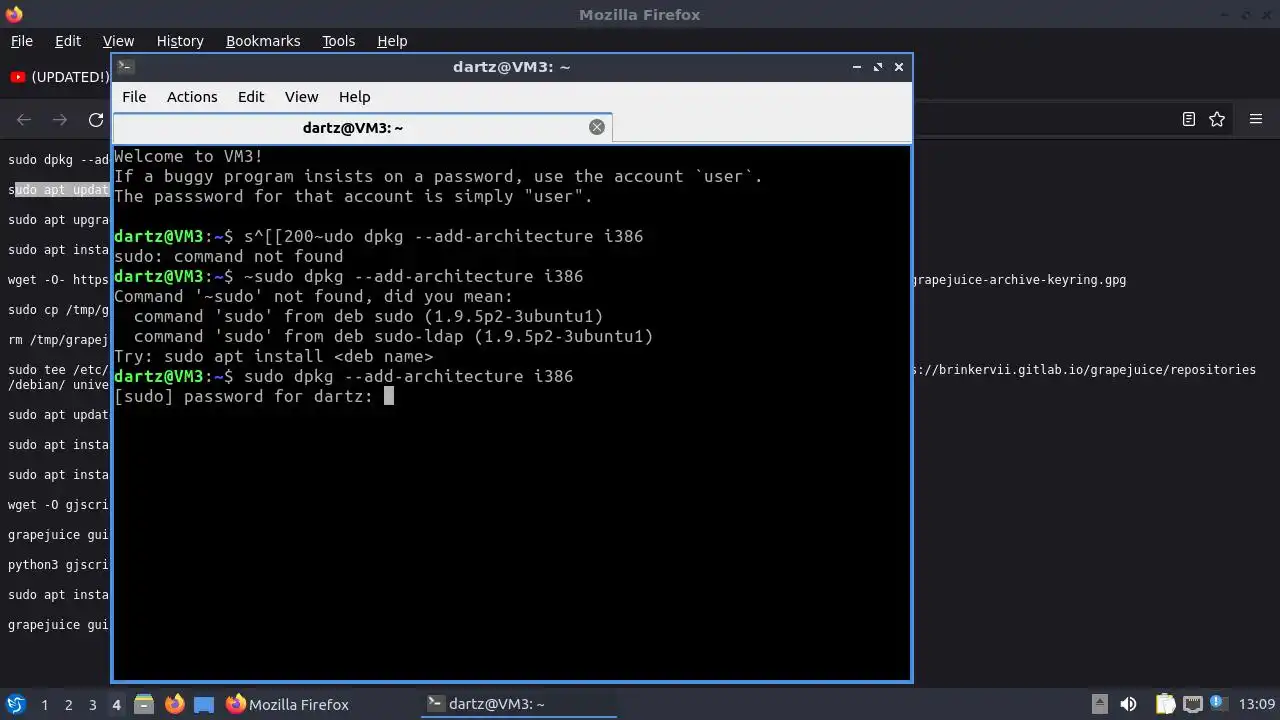The height and width of the screenshot is (720, 1280).
Task: Open Firefox File menu
Action: 22,41
